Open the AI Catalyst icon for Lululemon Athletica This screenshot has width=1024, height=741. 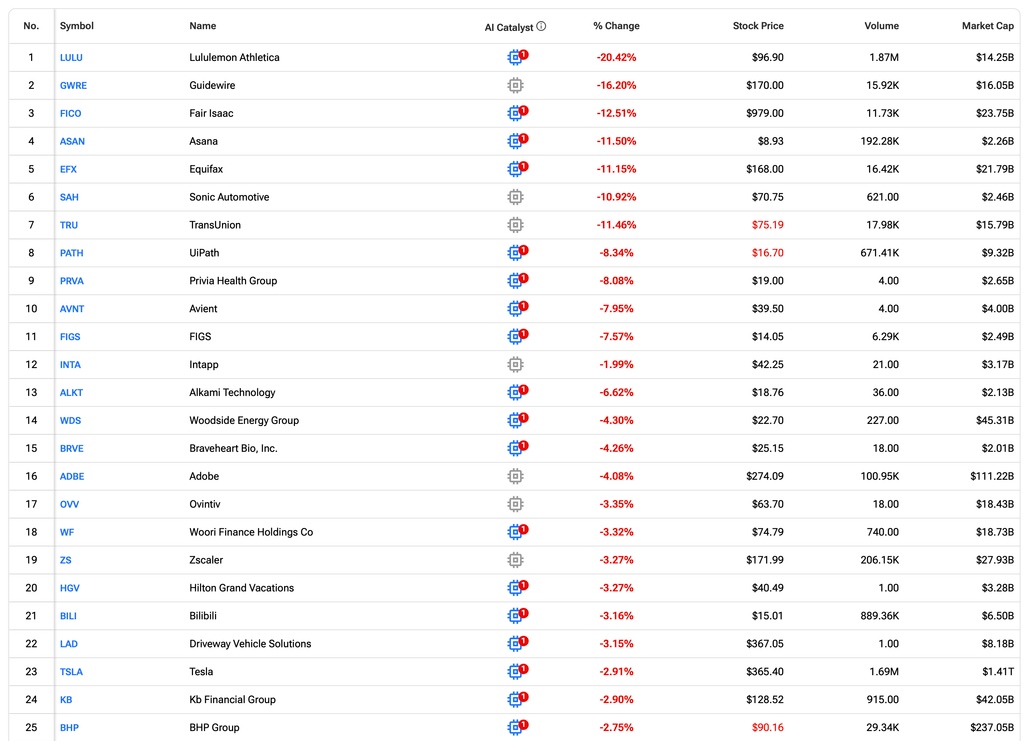[517, 57]
